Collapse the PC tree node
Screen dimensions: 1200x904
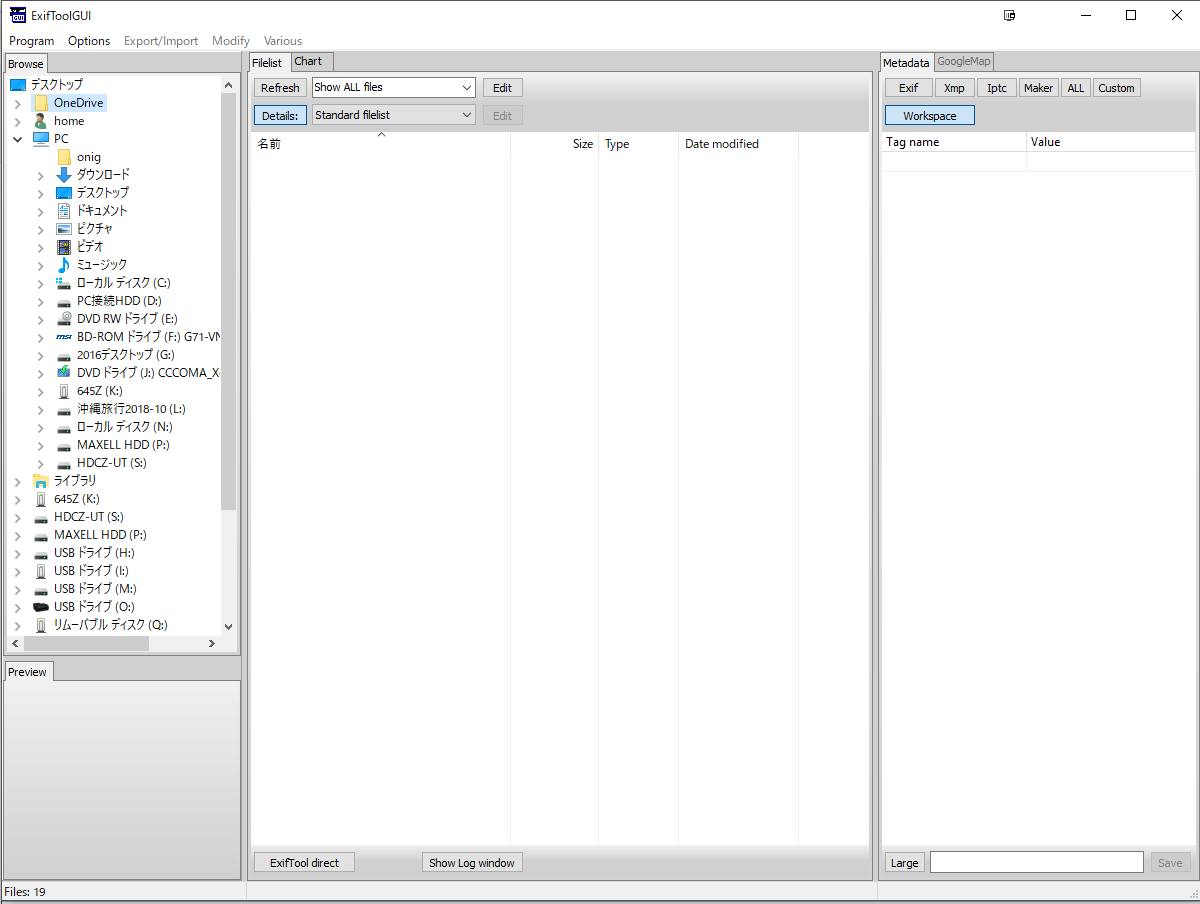[x=17, y=139]
